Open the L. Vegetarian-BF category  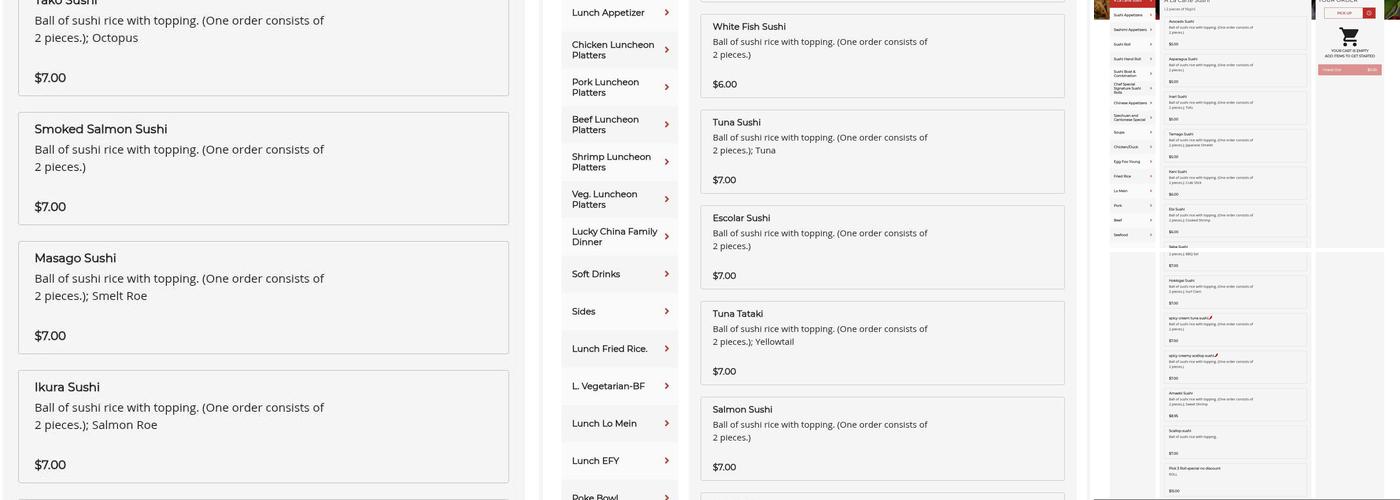coord(608,386)
